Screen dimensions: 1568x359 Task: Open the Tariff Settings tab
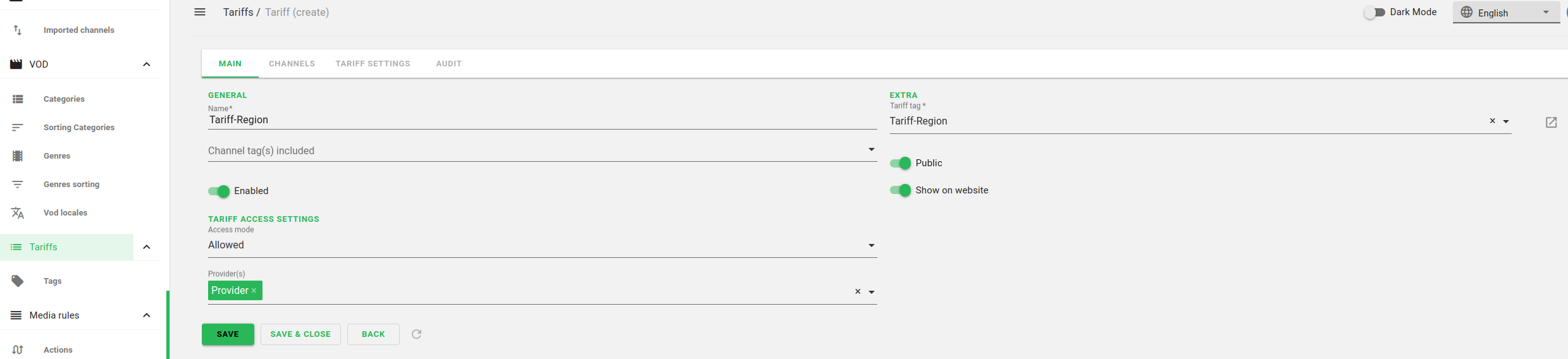(x=373, y=64)
